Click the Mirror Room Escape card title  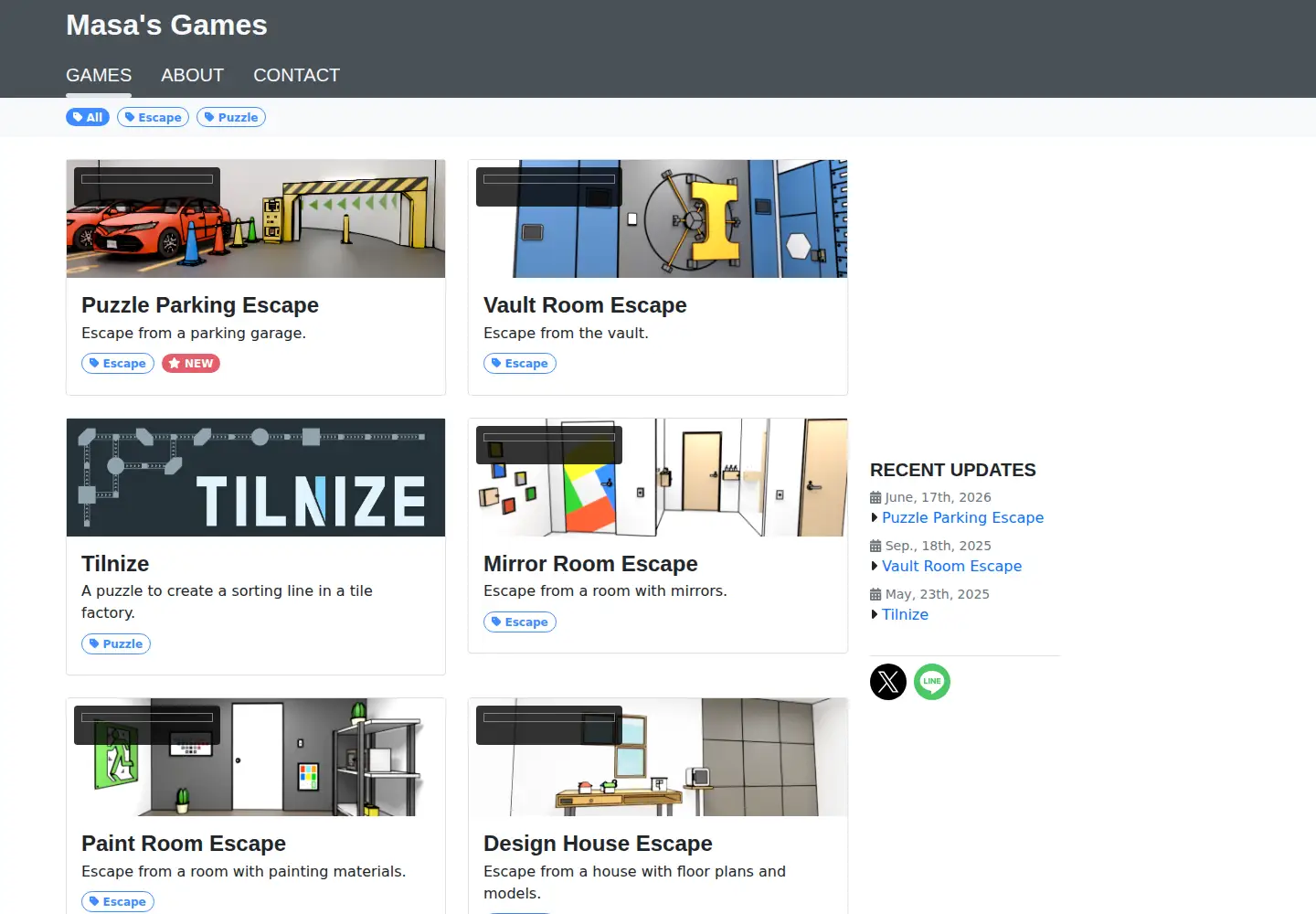coord(590,564)
